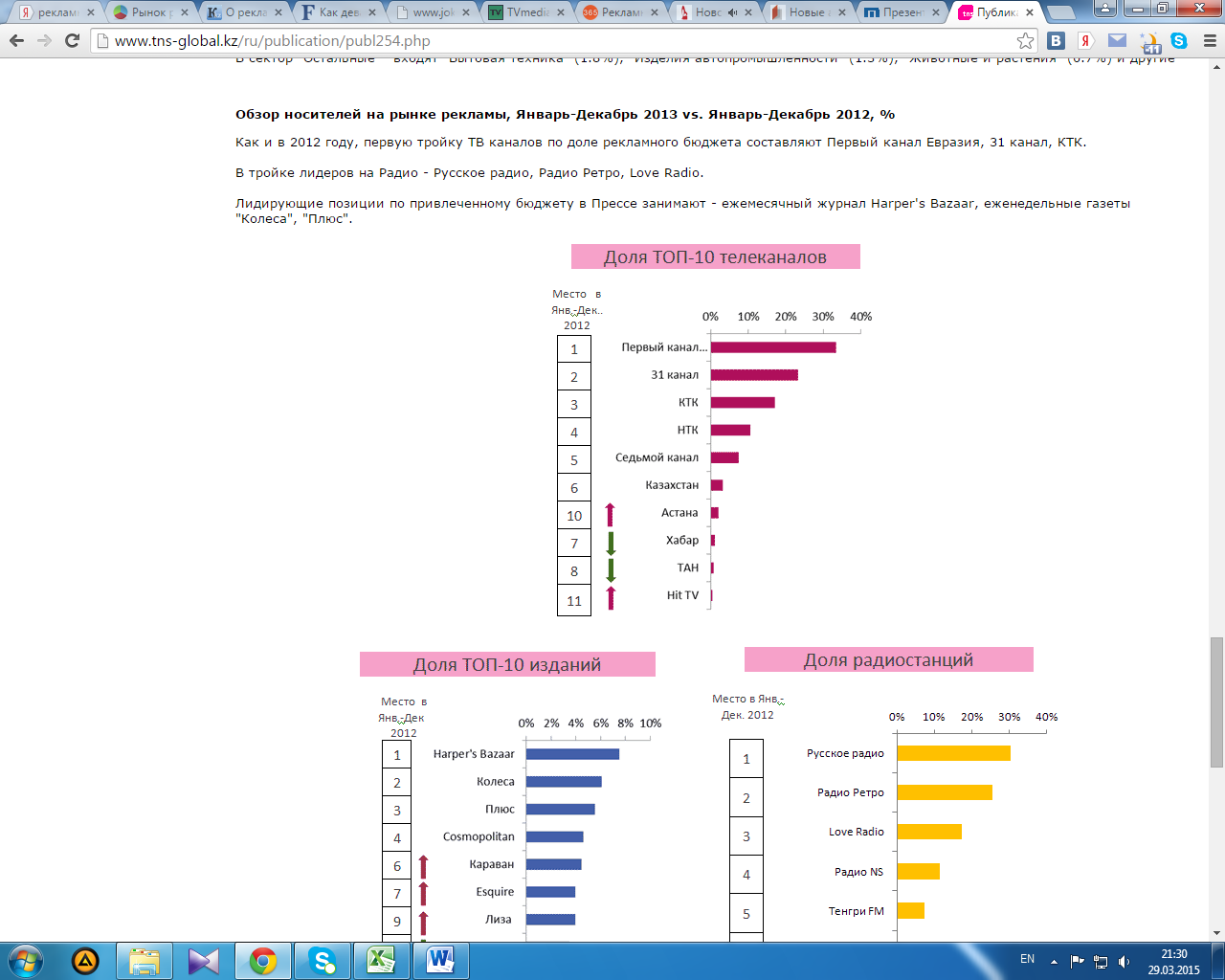
Task: Show hidden system tray icons
Action: [x=1054, y=961]
